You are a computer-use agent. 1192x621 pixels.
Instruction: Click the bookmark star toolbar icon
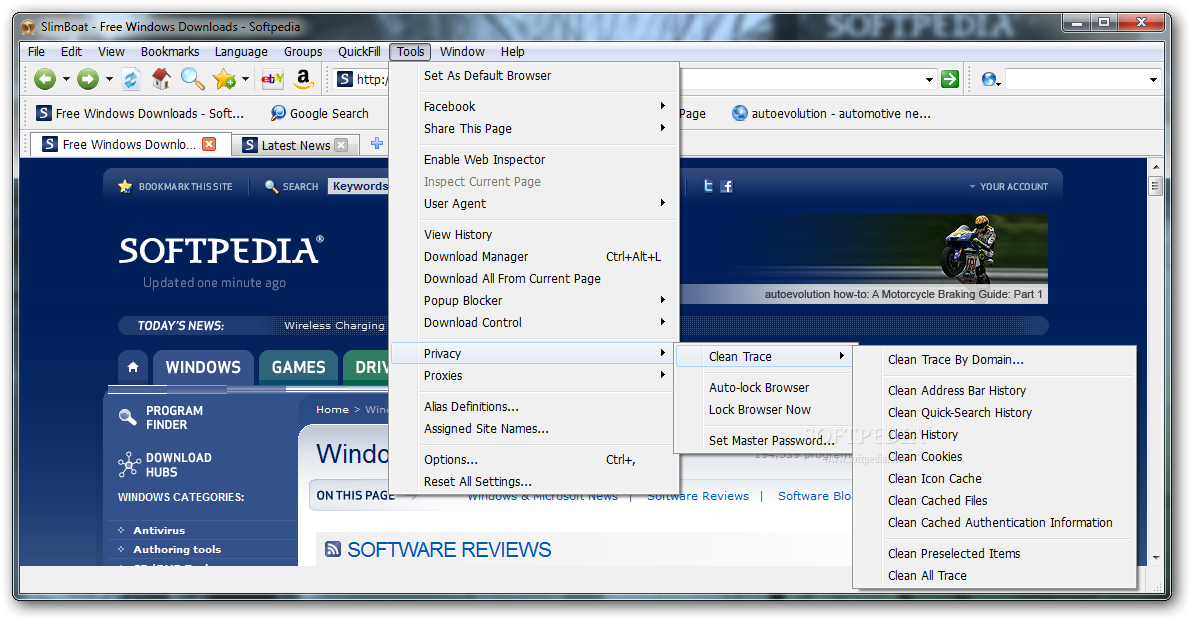pyautogui.click(x=224, y=79)
